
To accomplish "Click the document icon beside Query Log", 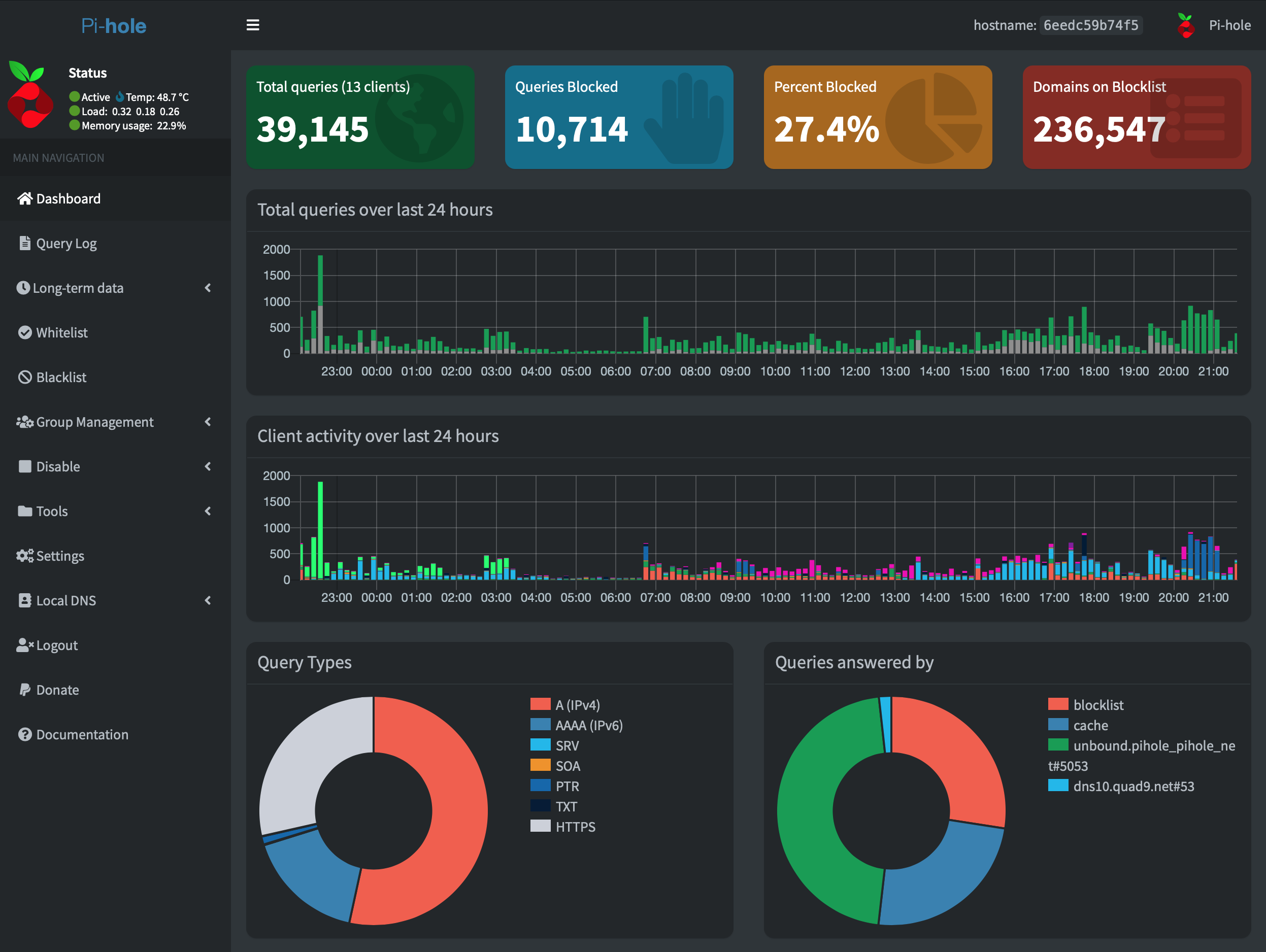I will point(24,243).
